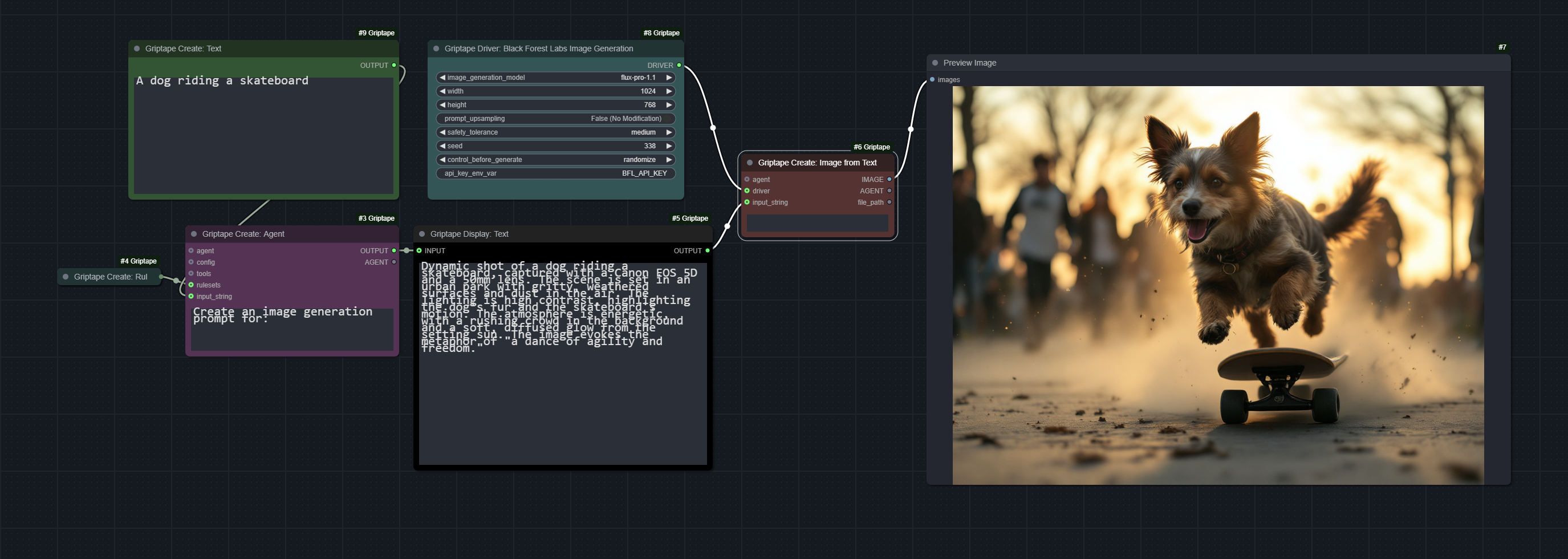
Task: Advance image_generation_model with right arrow
Action: [x=669, y=78]
